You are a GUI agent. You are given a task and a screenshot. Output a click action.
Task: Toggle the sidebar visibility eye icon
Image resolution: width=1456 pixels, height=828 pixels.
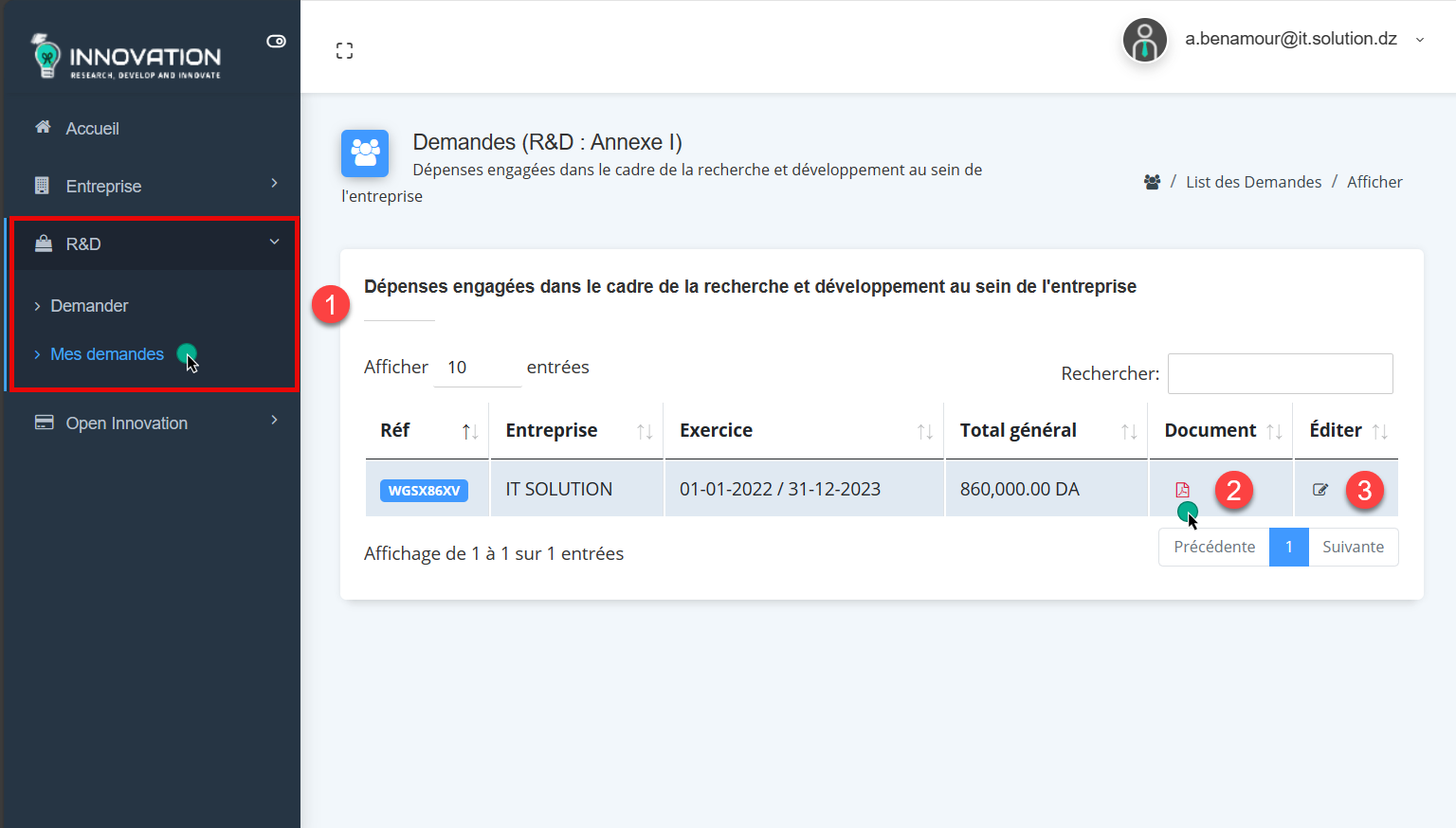click(276, 41)
